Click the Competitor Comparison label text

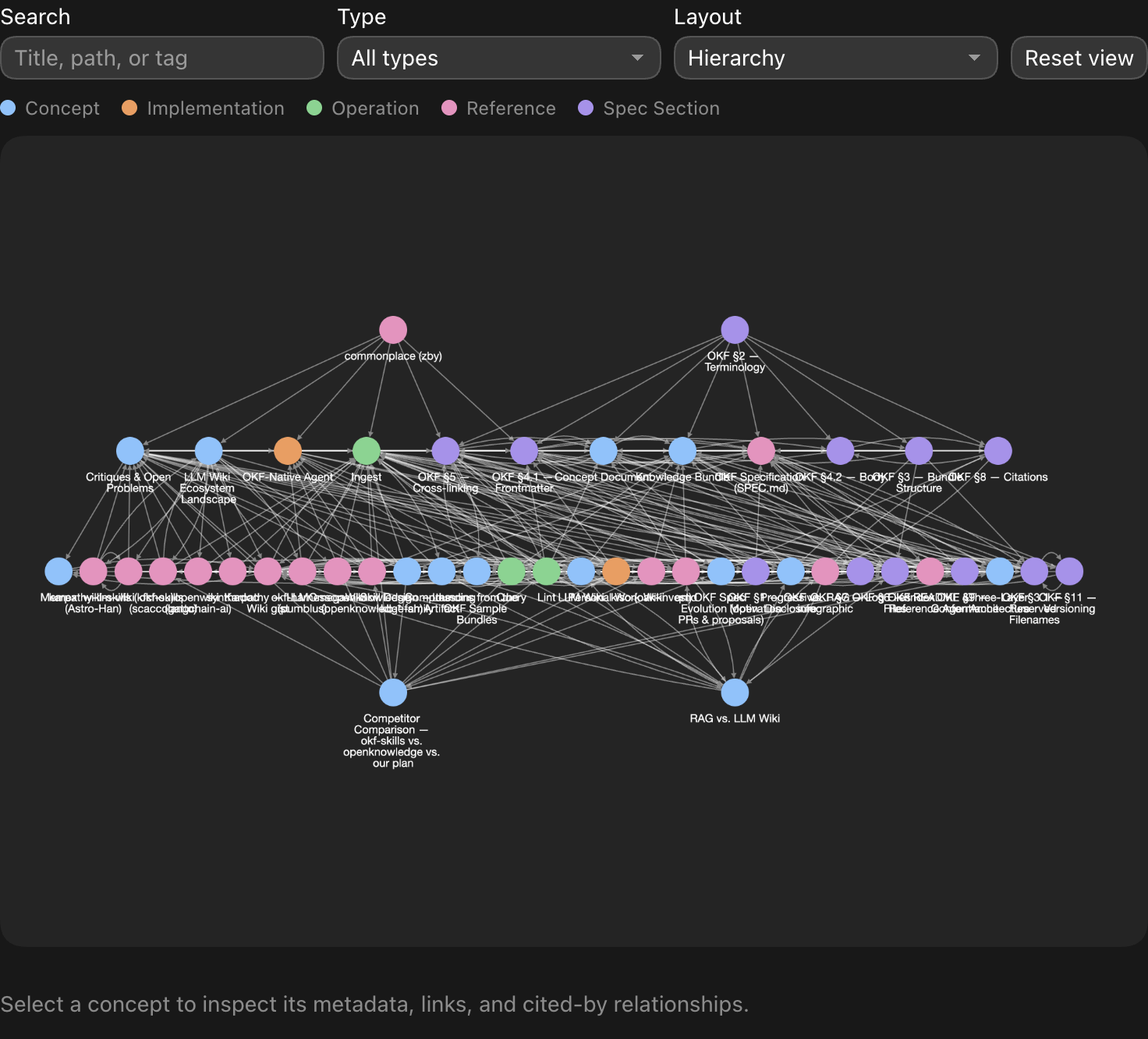(392, 741)
